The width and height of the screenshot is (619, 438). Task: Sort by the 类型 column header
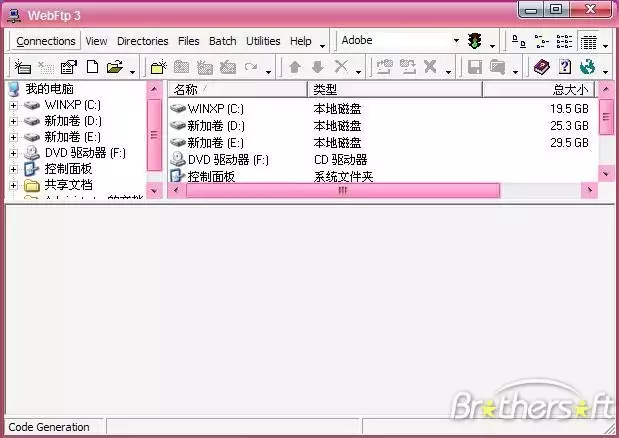coord(395,90)
